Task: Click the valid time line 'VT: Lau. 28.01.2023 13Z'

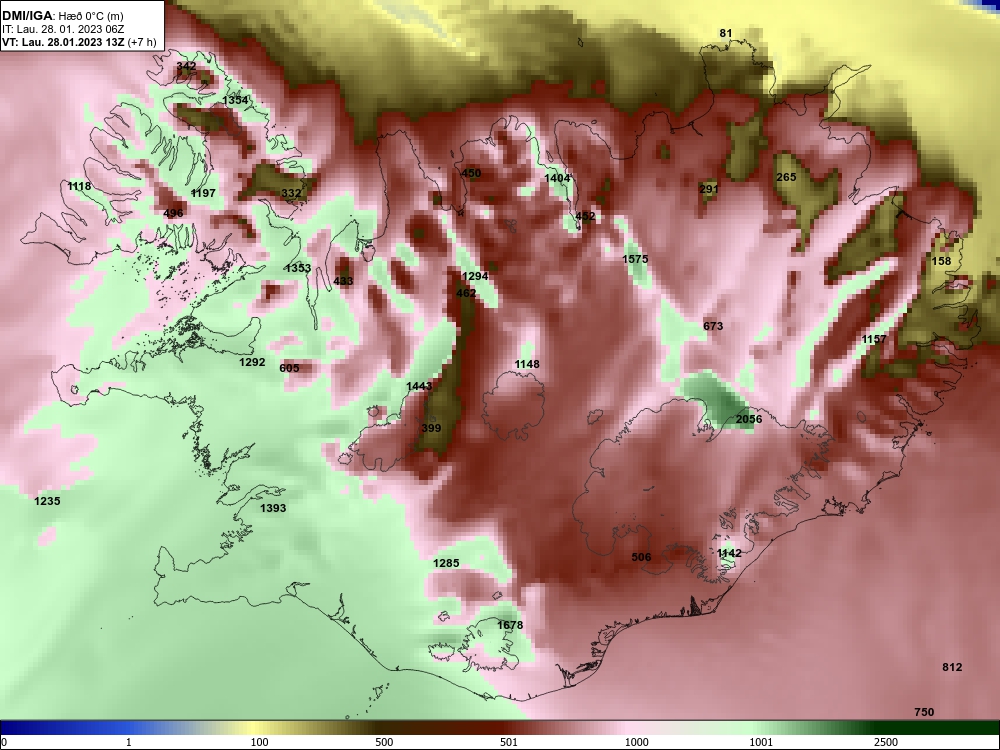Action: (x=64, y=43)
